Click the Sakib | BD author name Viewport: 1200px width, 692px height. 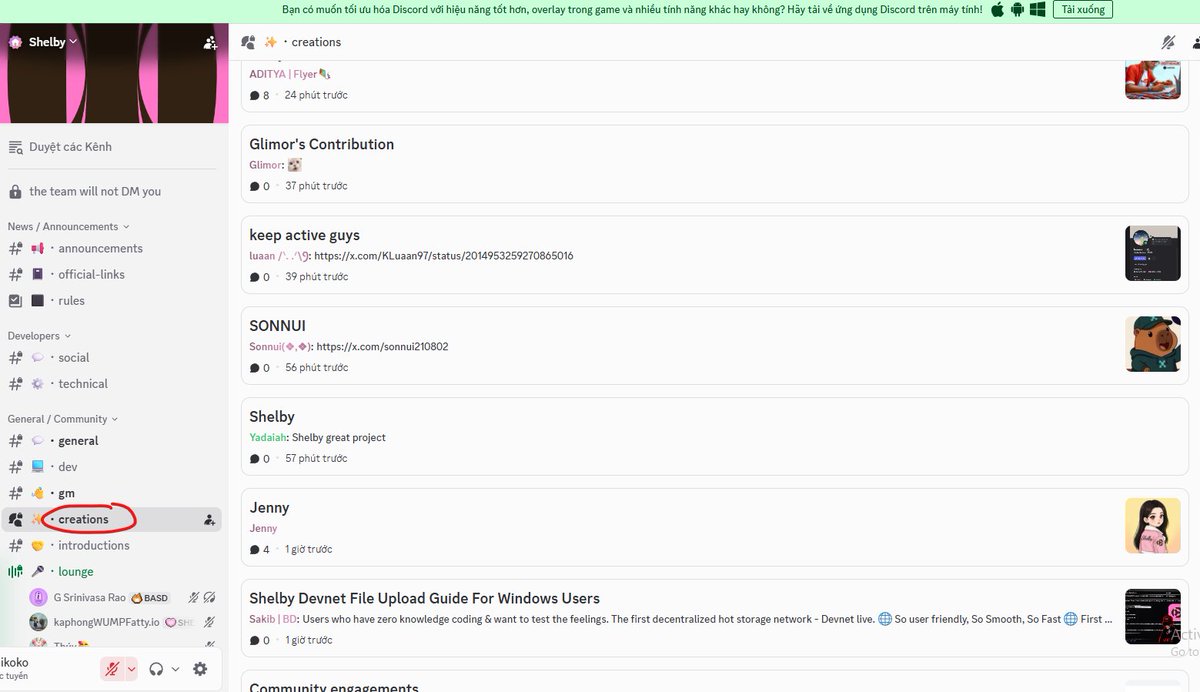coord(273,620)
